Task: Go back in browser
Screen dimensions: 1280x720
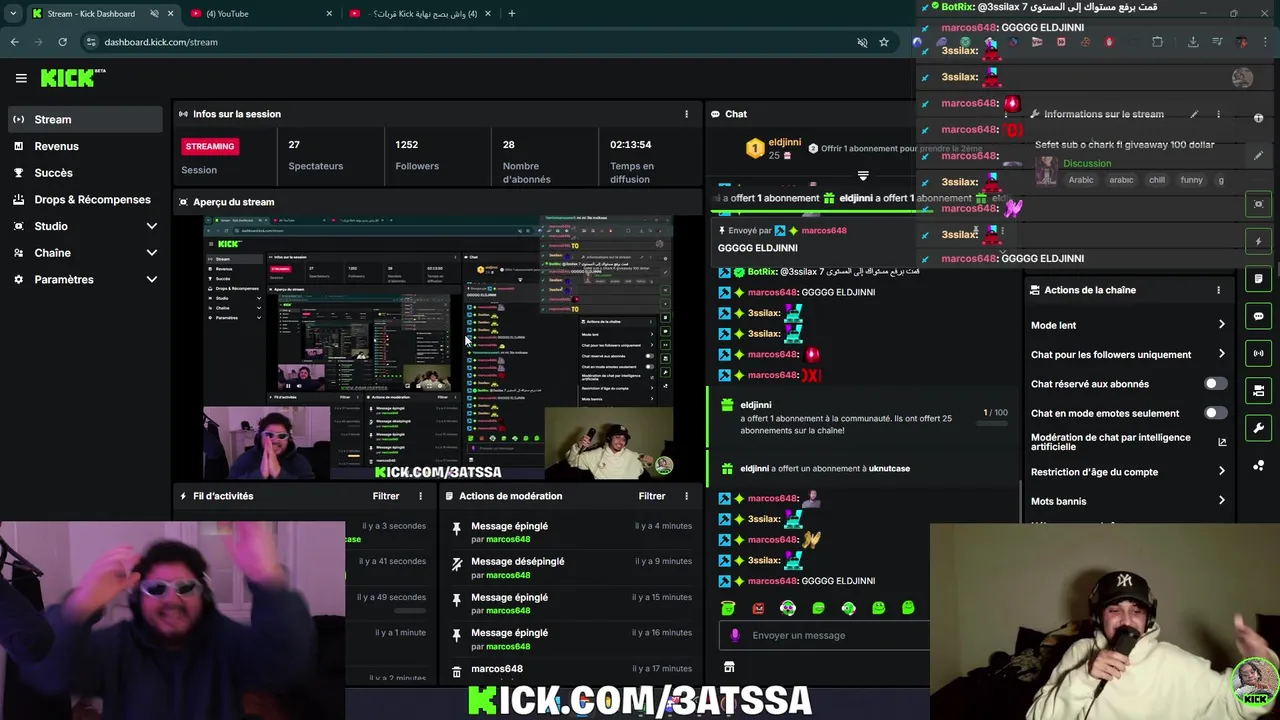Action: coord(14,42)
